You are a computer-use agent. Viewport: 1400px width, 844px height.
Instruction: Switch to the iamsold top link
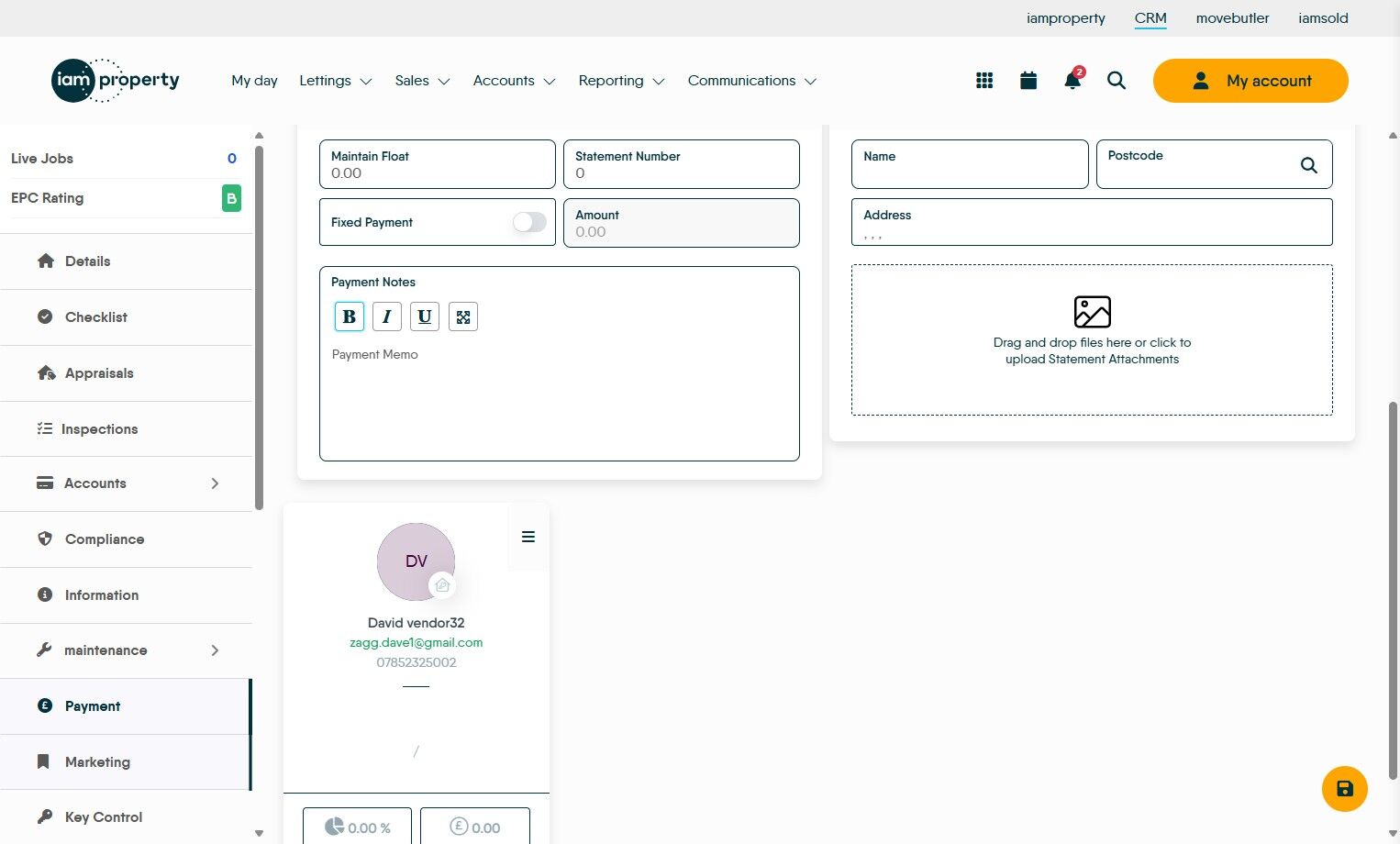click(1323, 18)
